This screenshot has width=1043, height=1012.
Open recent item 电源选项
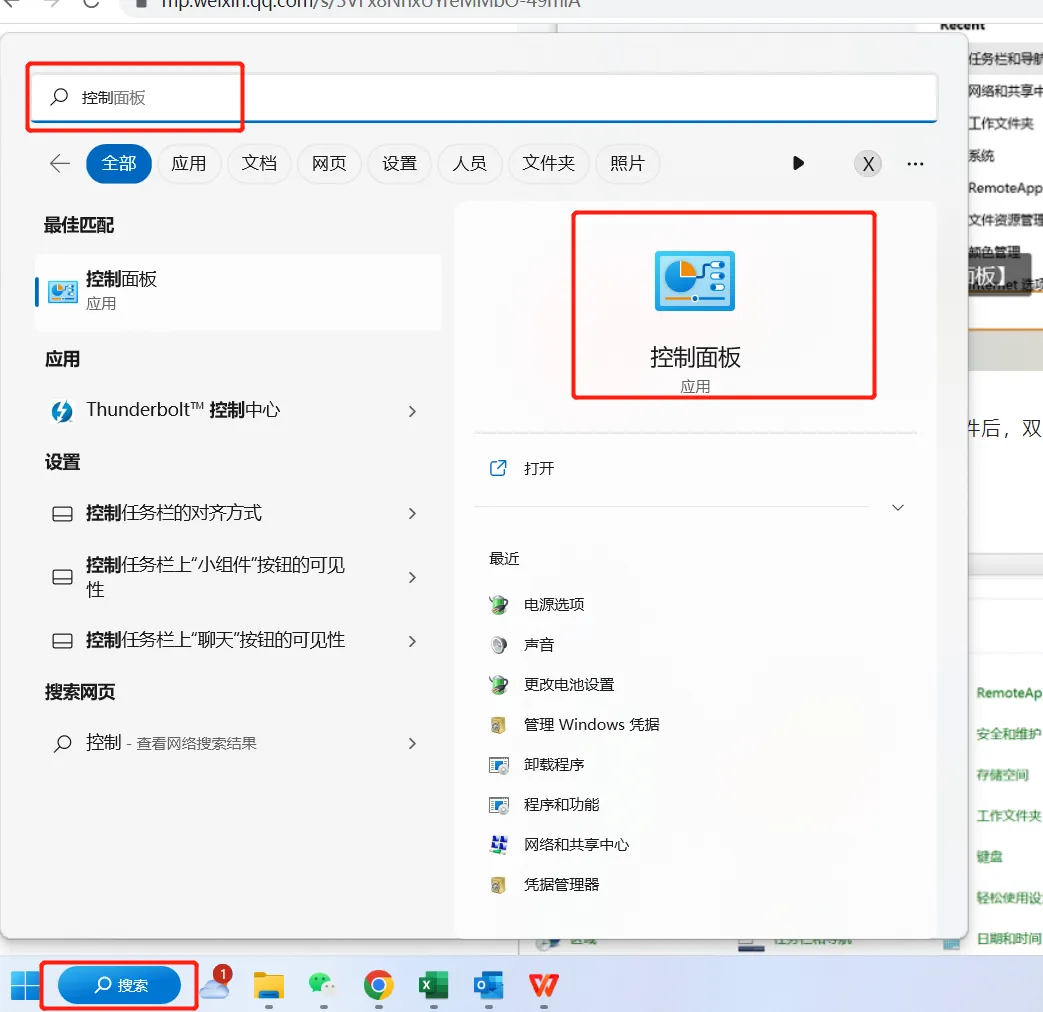553,605
